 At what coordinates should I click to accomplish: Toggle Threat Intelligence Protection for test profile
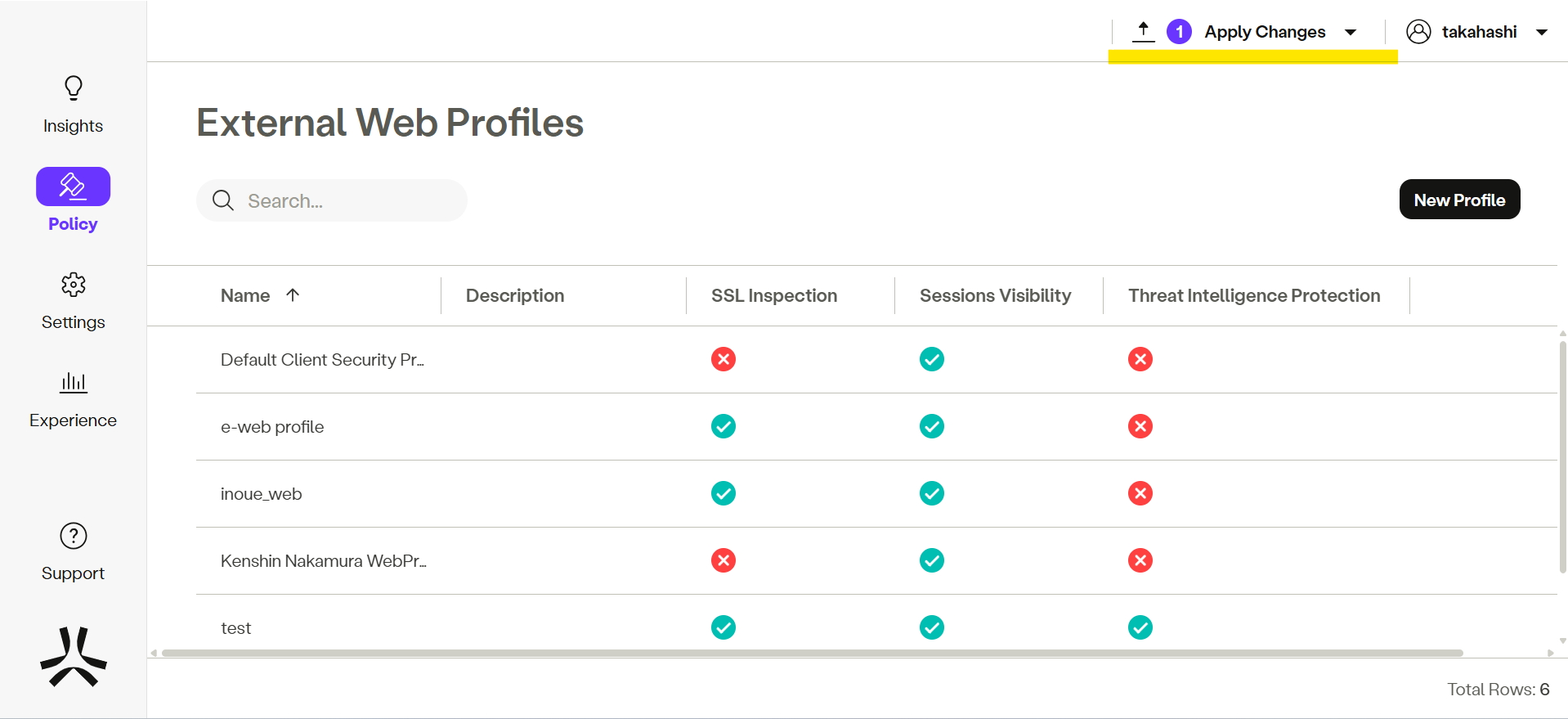pos(1140,627)
